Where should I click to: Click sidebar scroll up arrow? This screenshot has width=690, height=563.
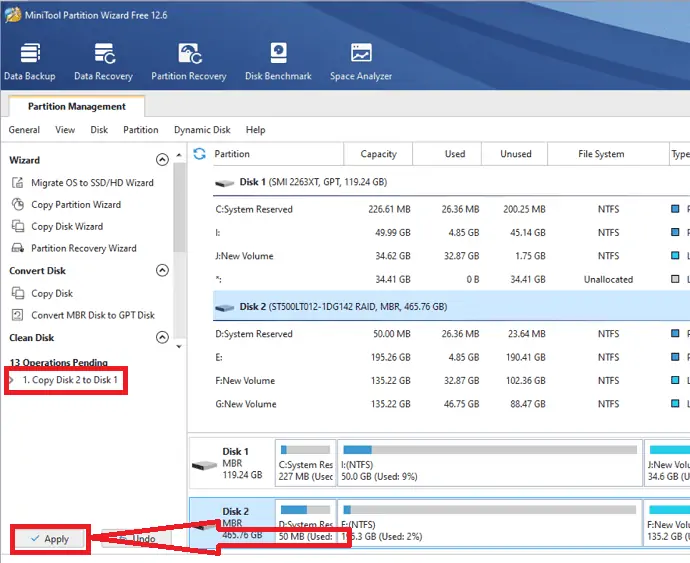pyautogui.click(x=179, y=155)
